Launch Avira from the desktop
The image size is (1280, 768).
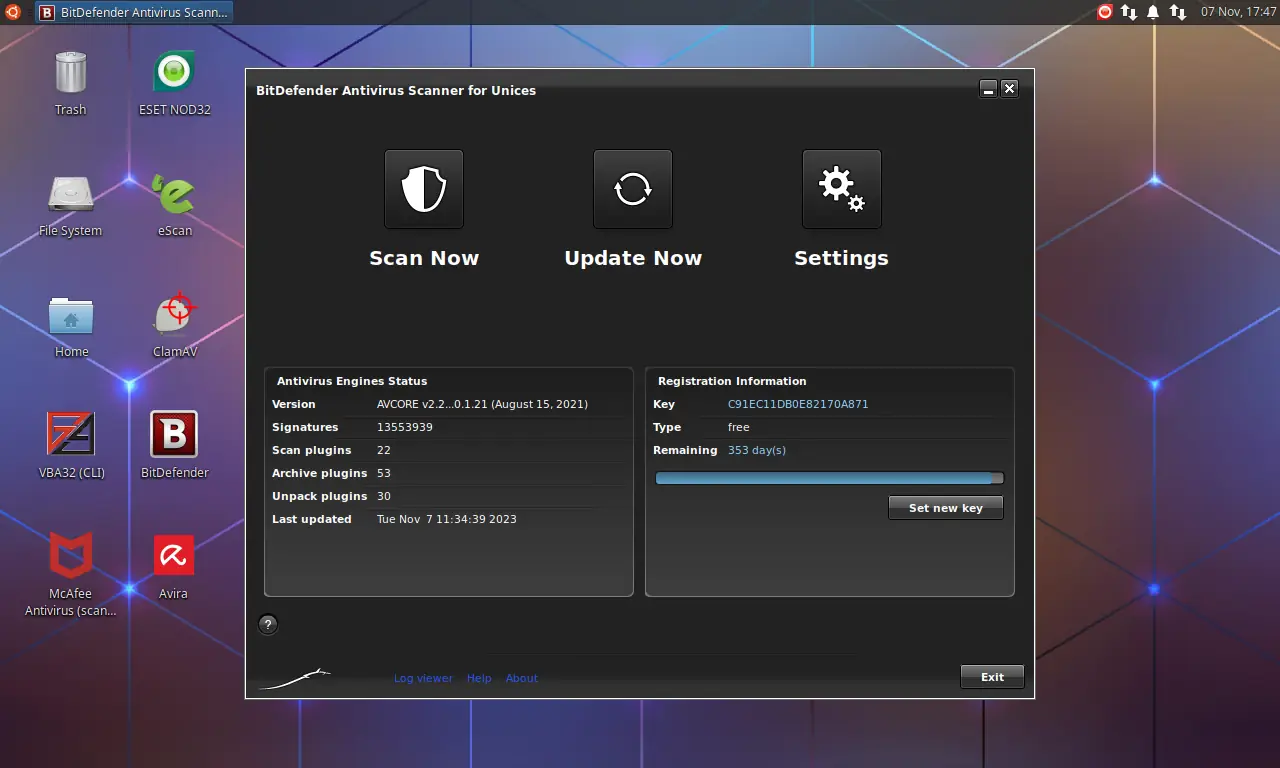pyautogui.click(x=174, y=555)
